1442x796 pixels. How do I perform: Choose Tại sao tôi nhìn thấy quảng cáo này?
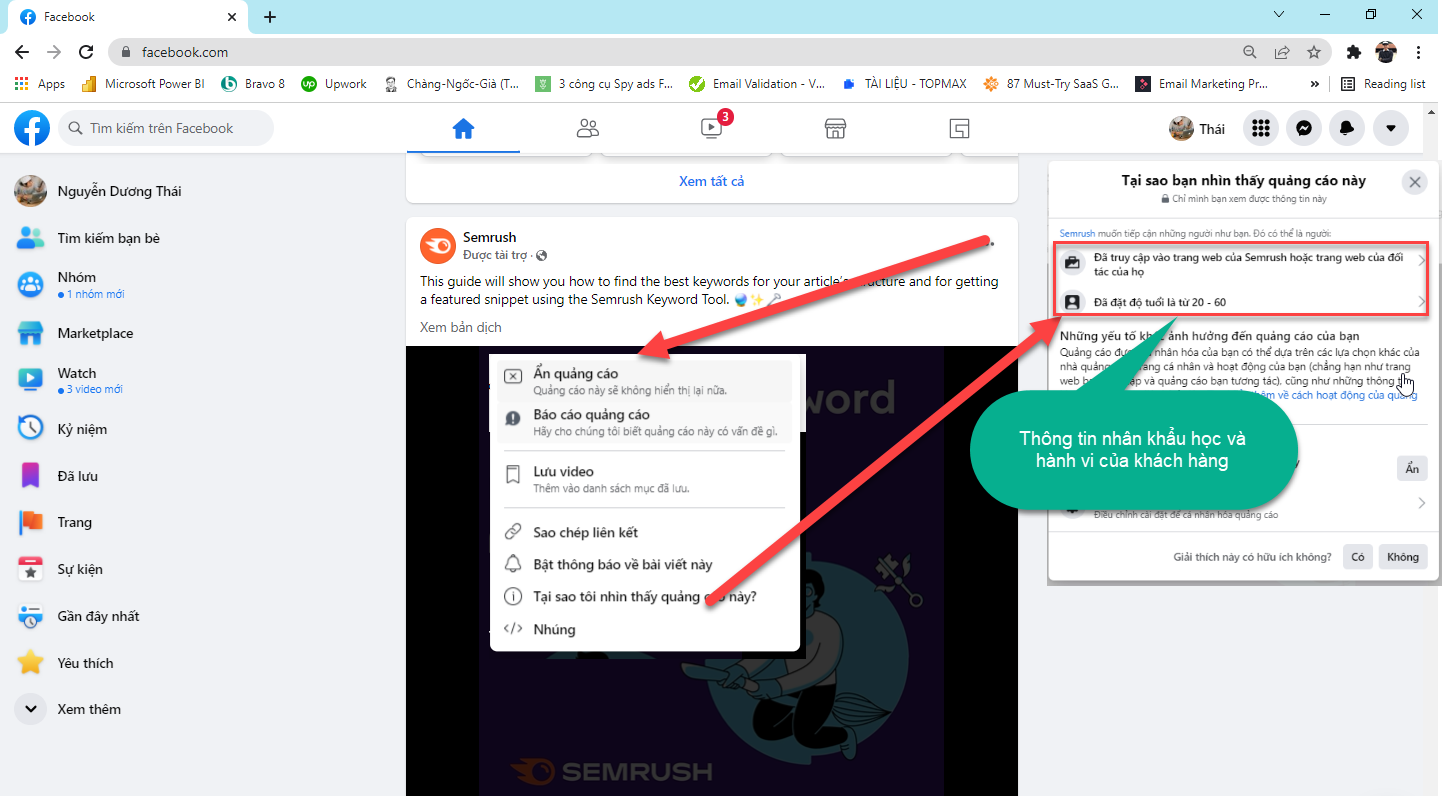tap(645, 597)
